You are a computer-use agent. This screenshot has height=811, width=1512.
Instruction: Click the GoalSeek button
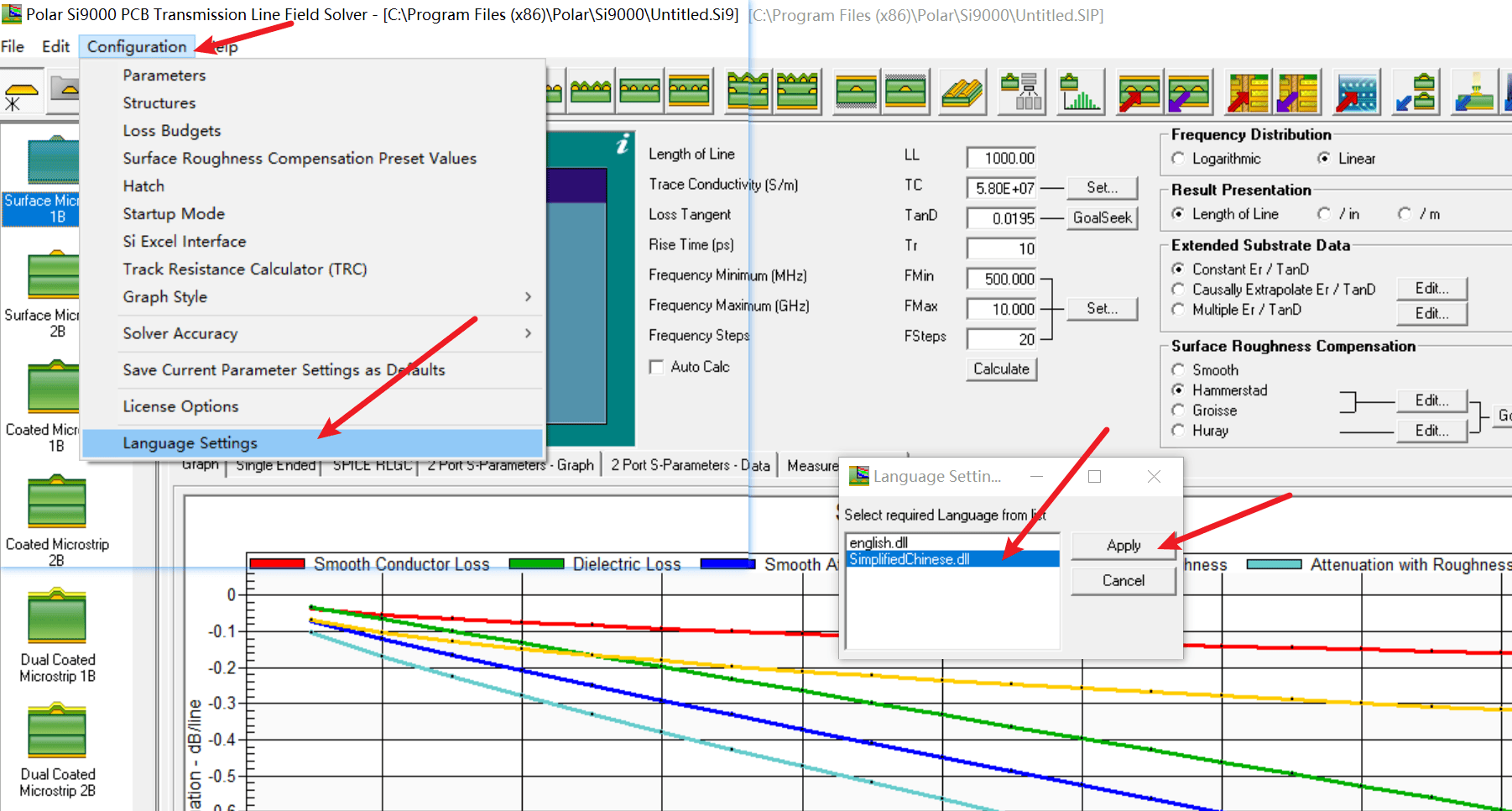click(x=1102, y=218)
